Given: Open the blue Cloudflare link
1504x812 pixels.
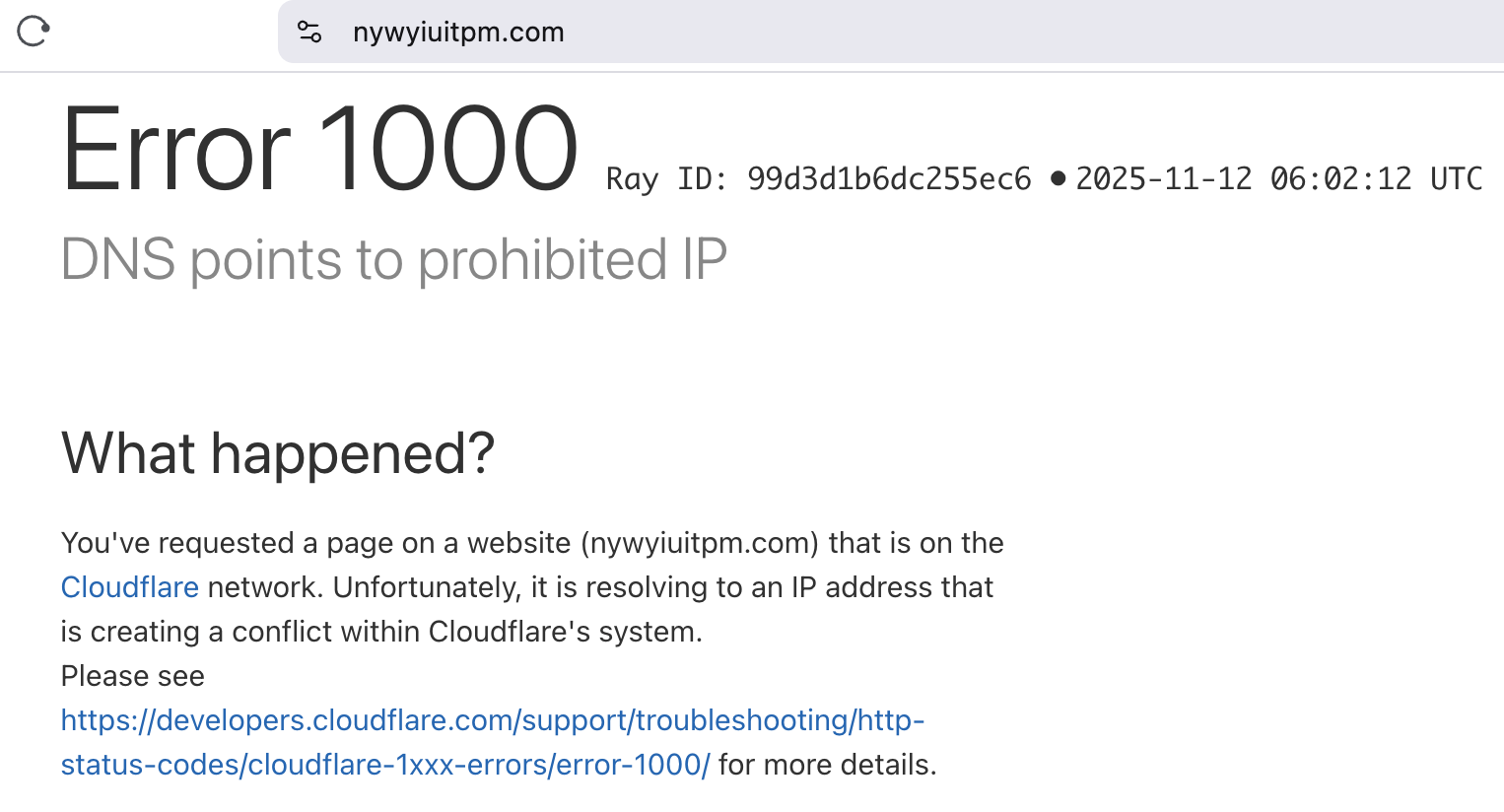Looking at the screenshot, I should 130,587.
